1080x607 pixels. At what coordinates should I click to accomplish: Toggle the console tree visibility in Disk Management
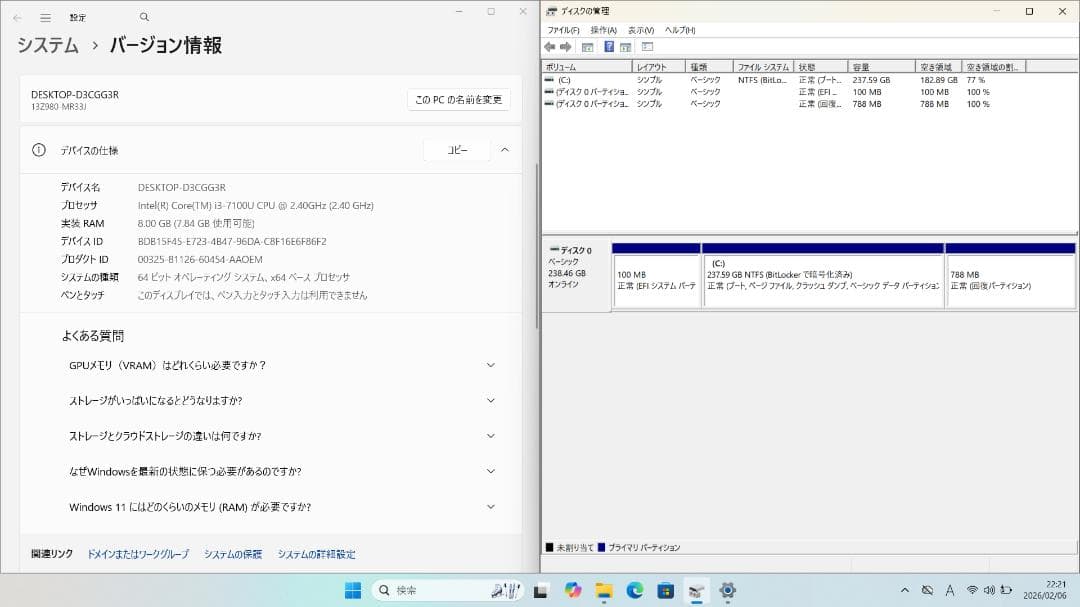point(588,45)
